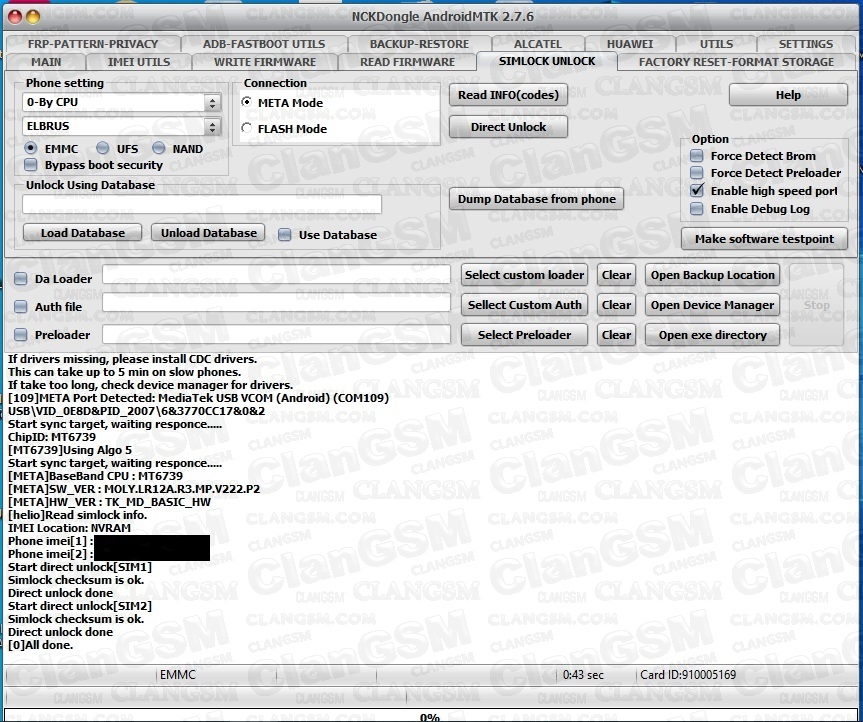Click the progress bar showing 0%
The height and width of the screenshot is (722, 863).
(430, 715)
